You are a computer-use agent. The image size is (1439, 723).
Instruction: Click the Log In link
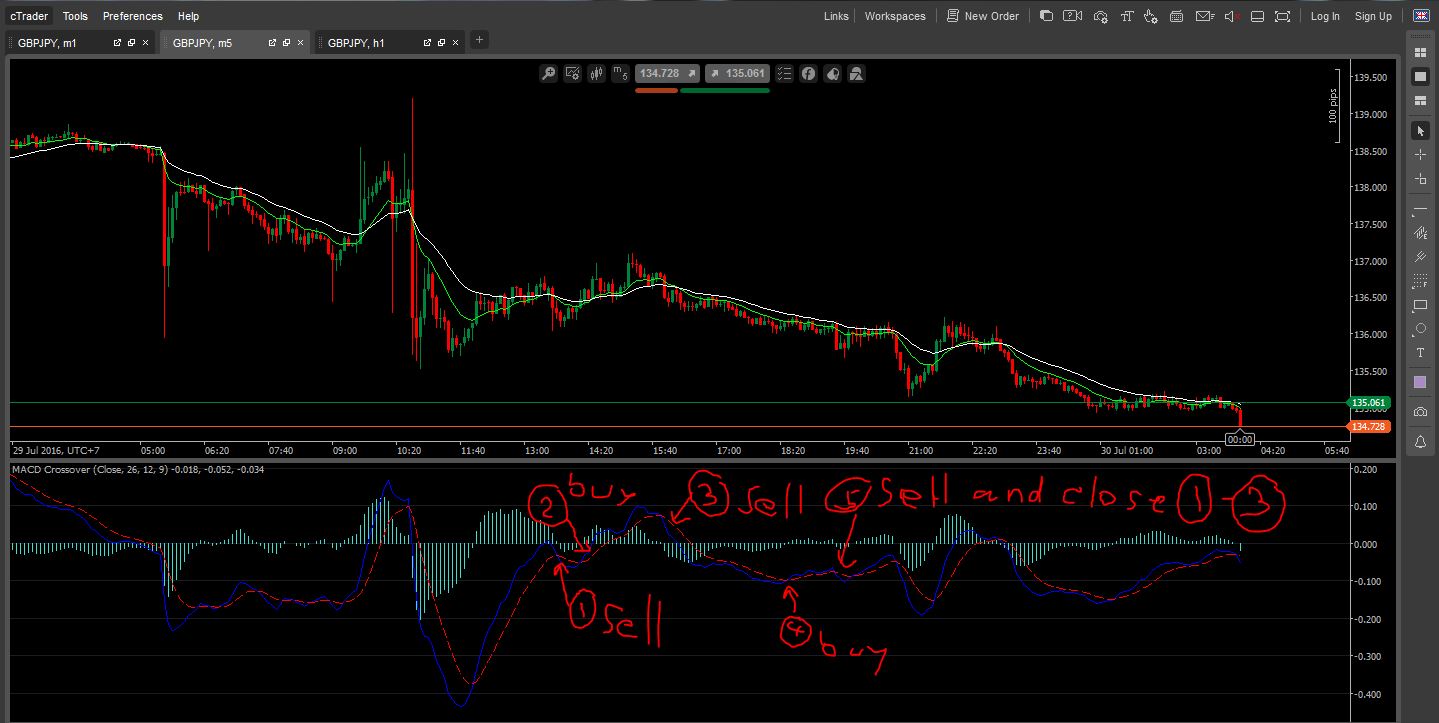point(1325,16)
